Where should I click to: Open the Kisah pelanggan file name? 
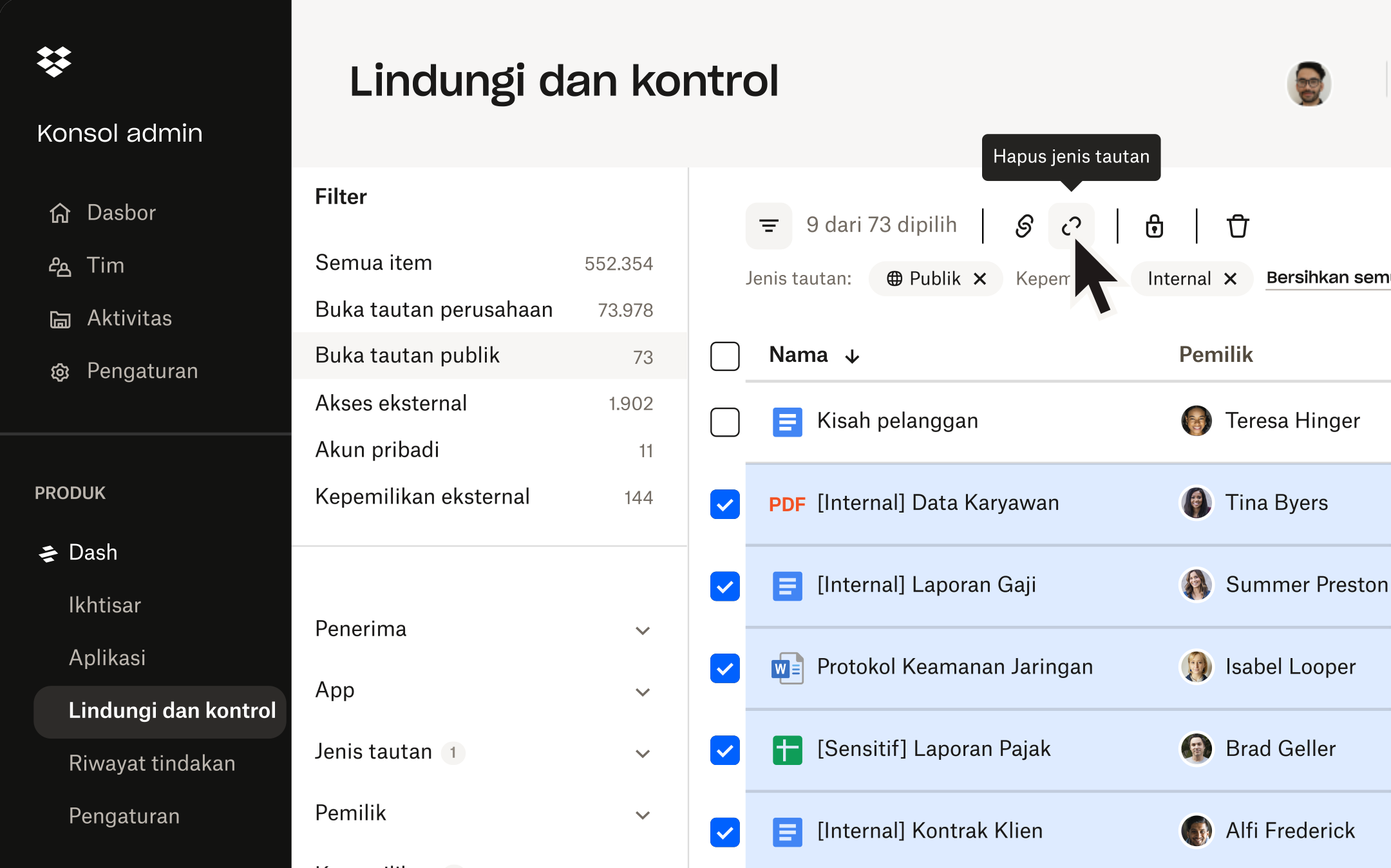coord(898,421)
